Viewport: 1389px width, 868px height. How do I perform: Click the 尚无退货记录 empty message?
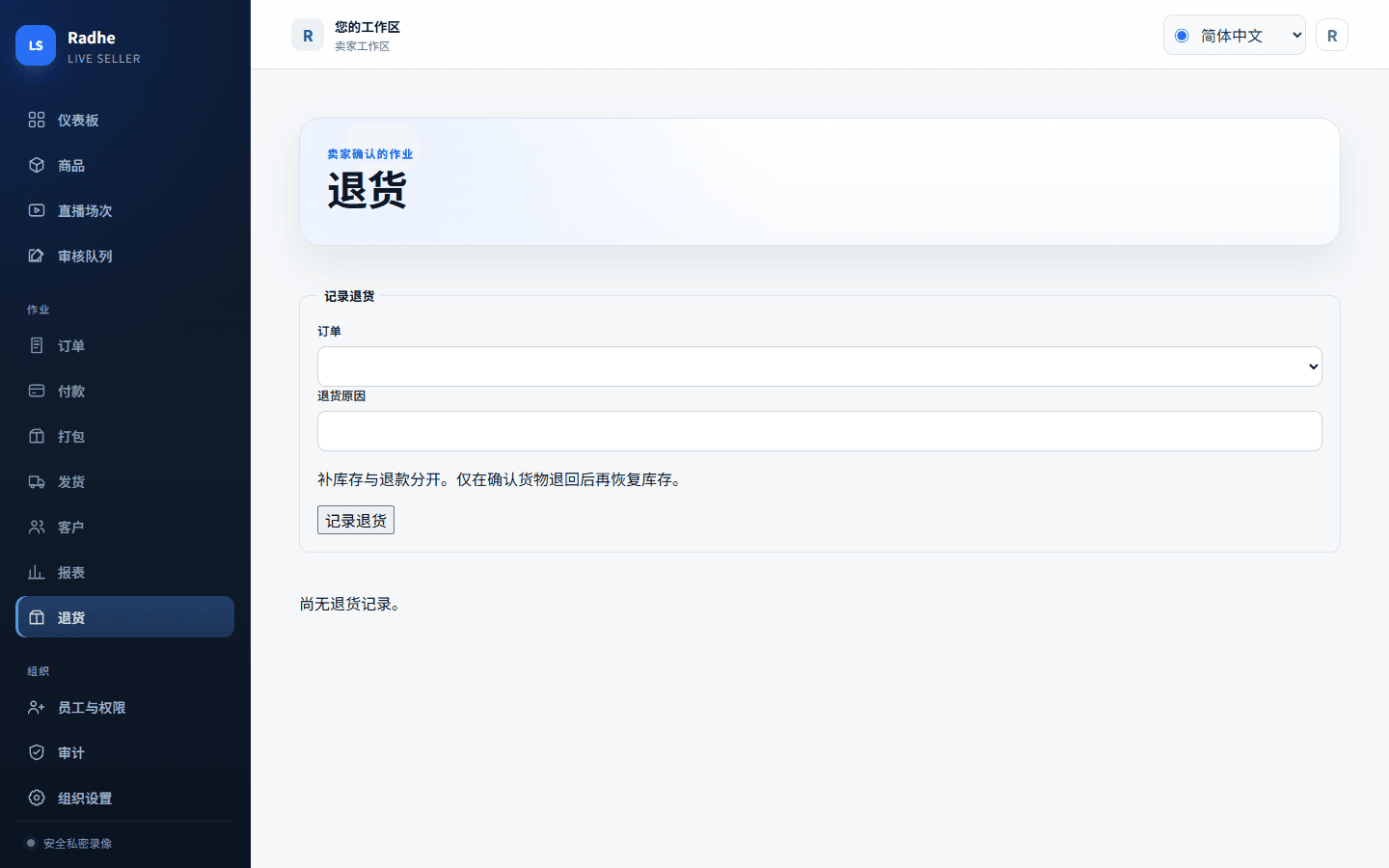pyautogui.click(x=350, y=604)
